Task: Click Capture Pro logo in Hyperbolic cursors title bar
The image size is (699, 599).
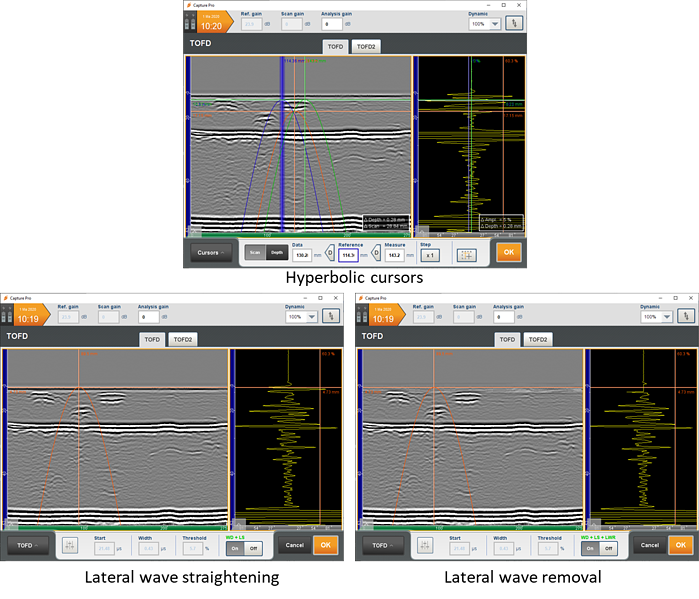Action: 189,5
